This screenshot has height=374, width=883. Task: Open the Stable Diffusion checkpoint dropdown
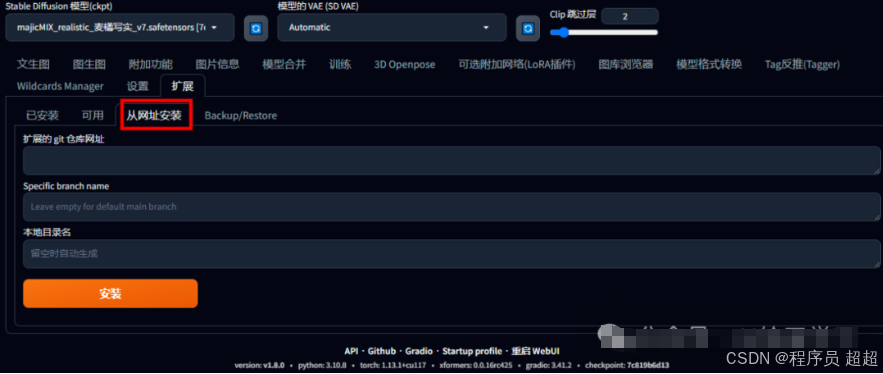pyautogui.click(x=120, y=28)
